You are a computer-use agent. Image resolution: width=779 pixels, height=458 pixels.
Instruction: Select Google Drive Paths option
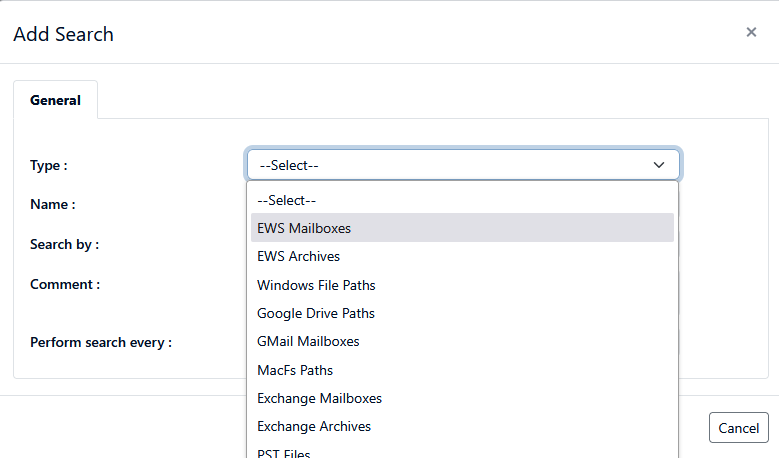click(316, 313)
